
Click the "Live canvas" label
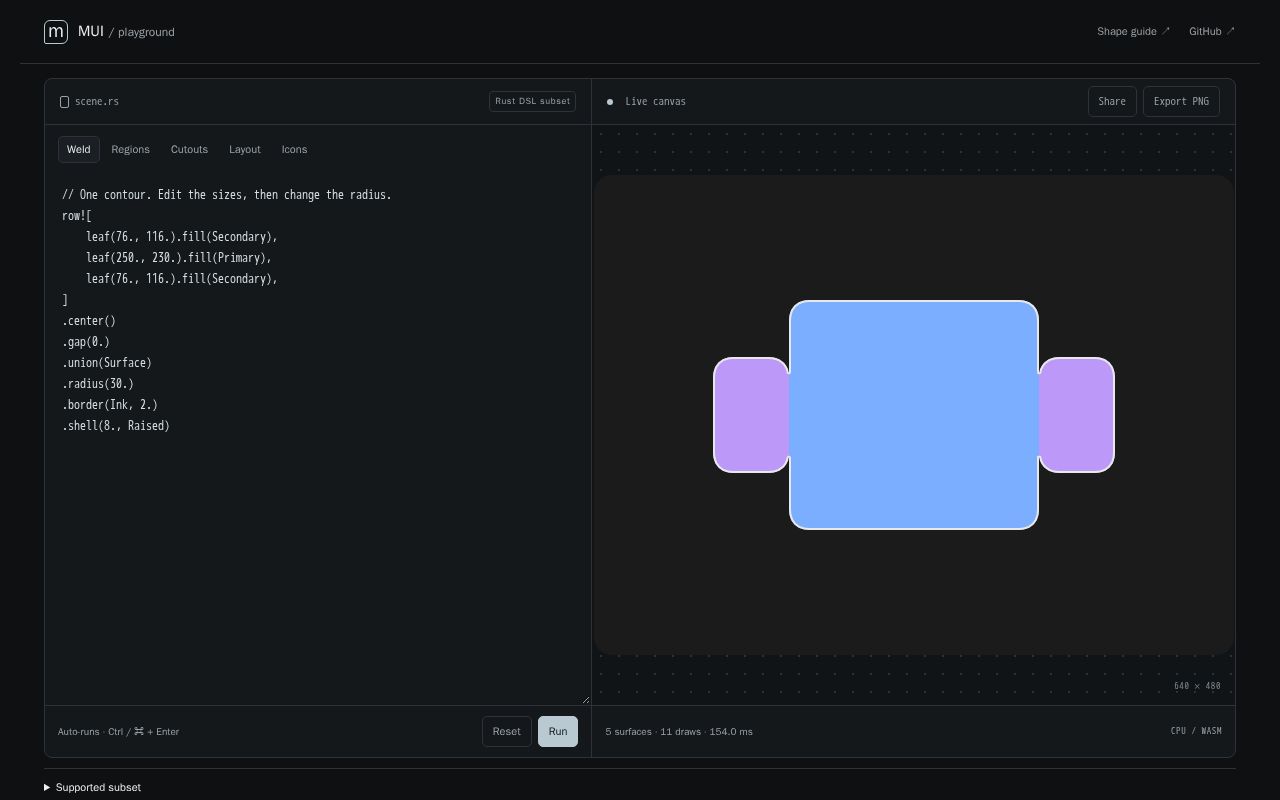click(x=656, y=102)
